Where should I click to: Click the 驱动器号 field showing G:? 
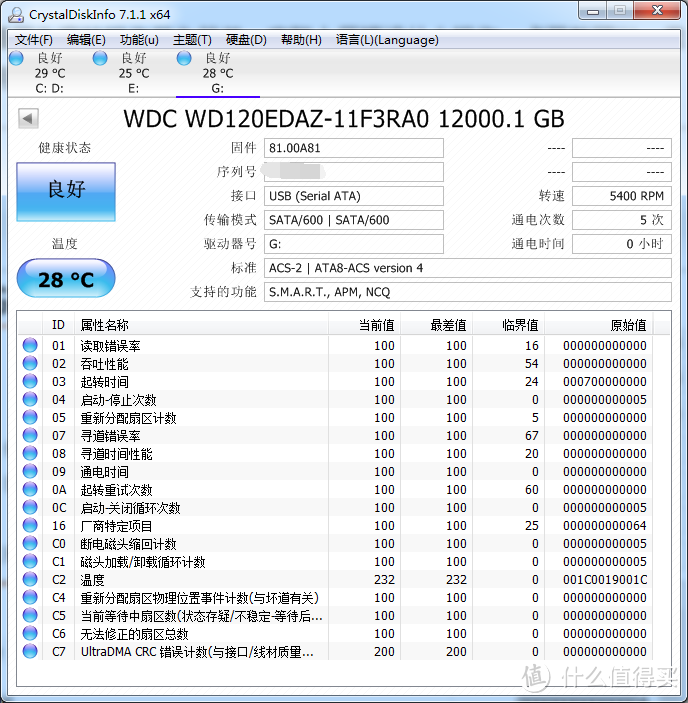coord(354,244)
